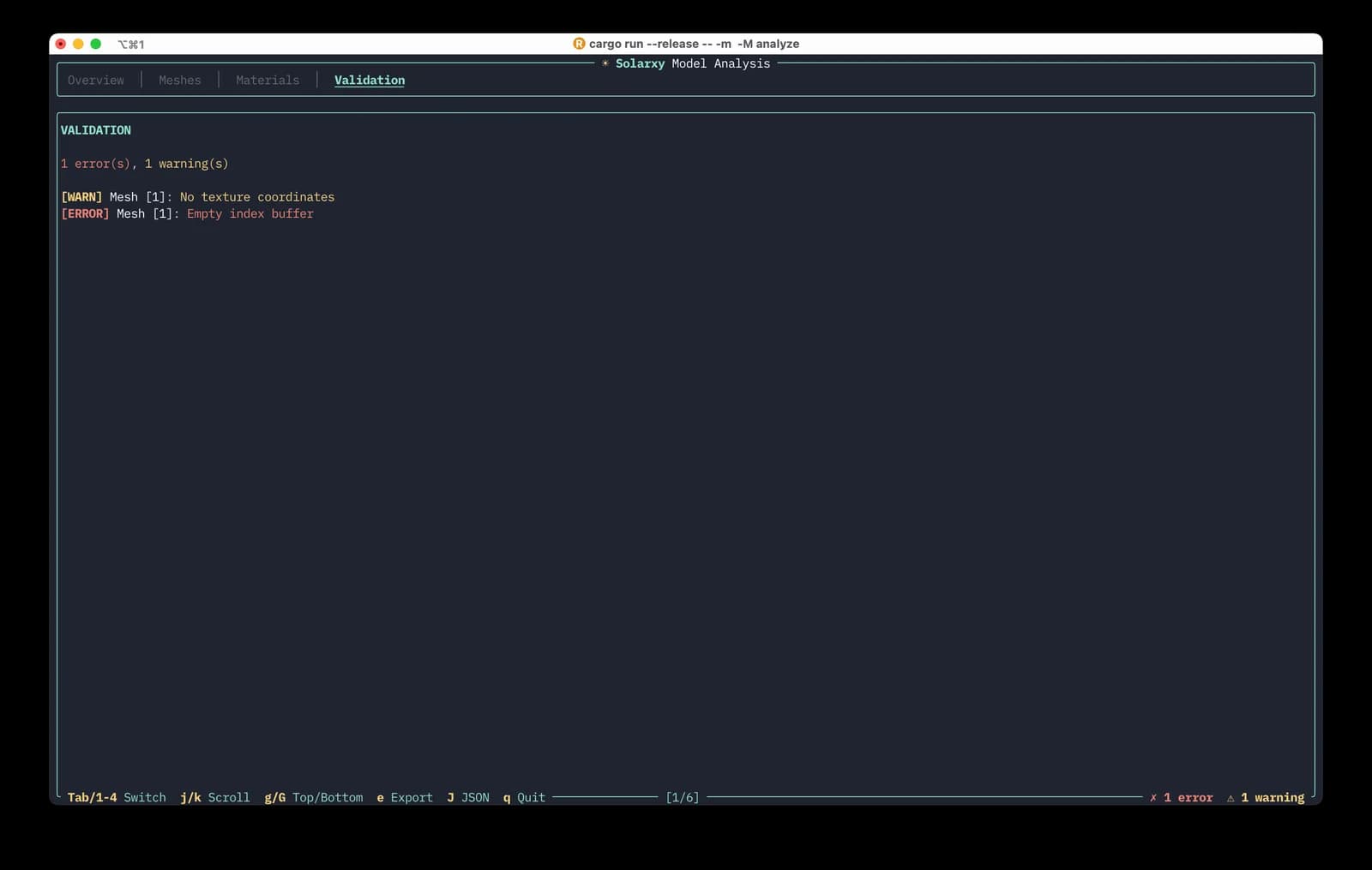Viewport: 1372px width, 870px height.
Task: Click the VALIDATION section heading
Action: 96,130
